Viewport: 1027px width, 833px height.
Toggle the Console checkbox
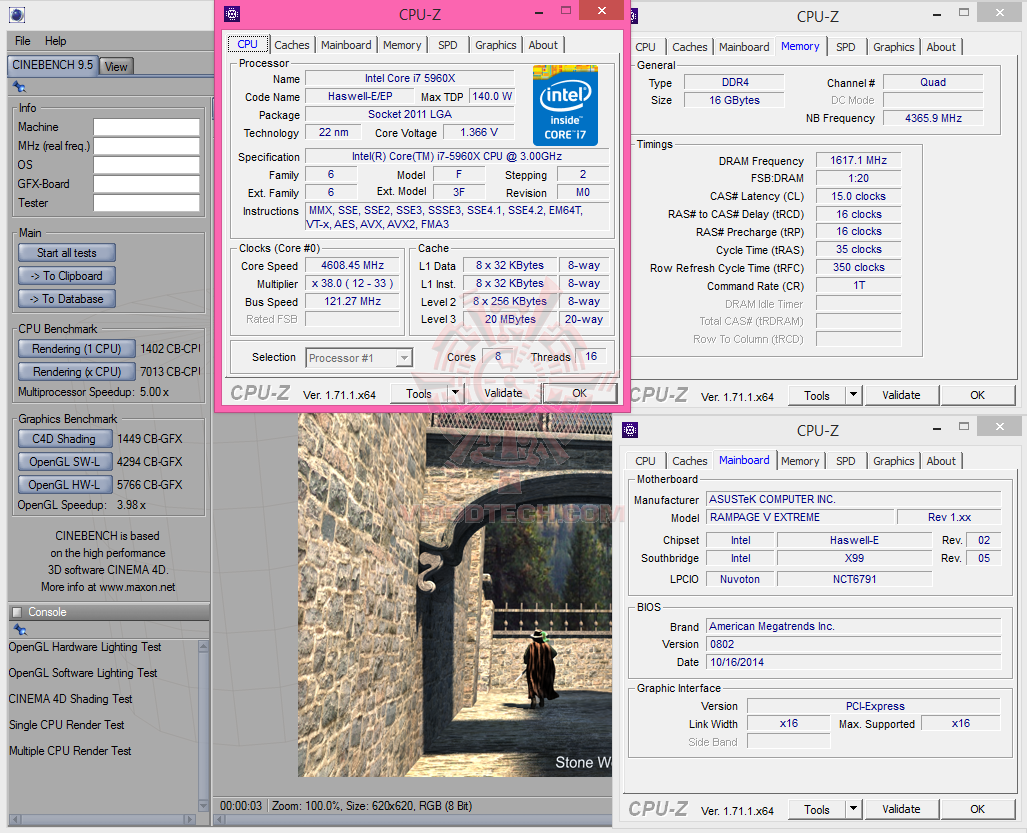point(18,612)
